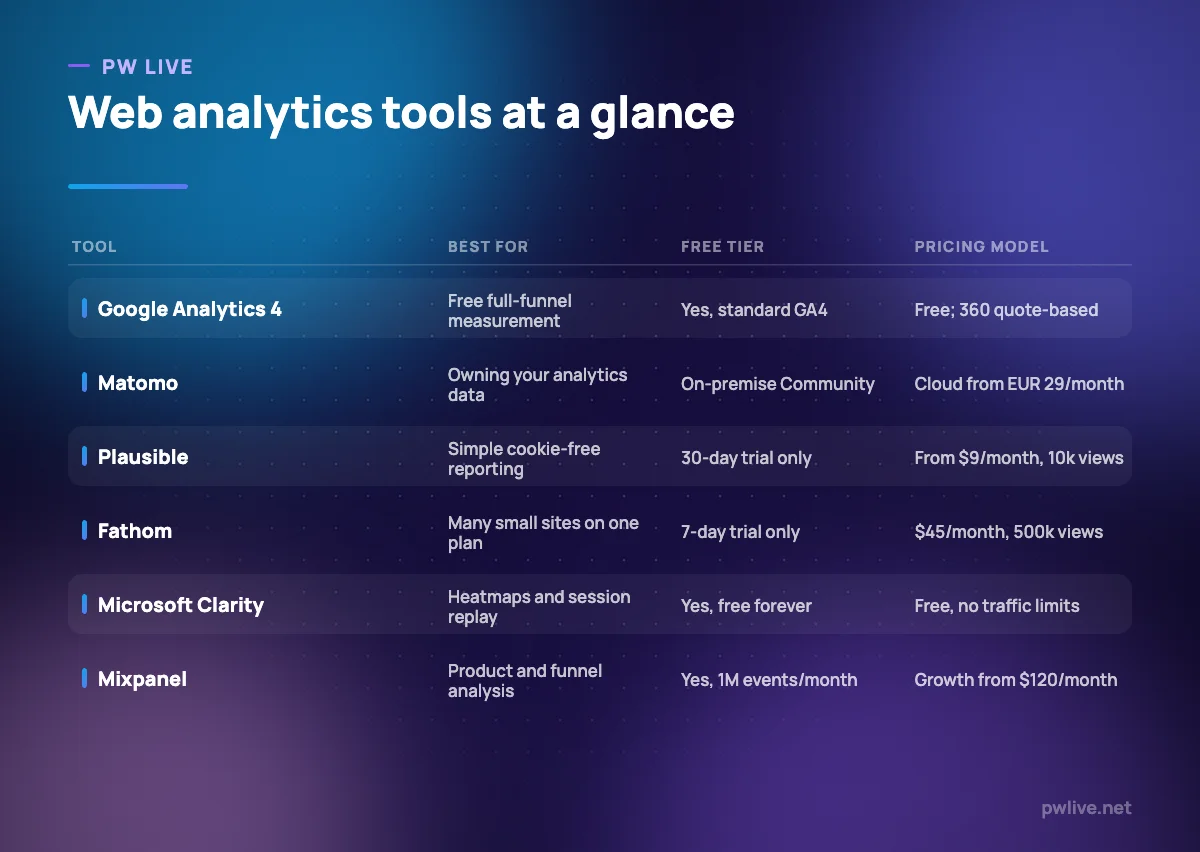
Task: Click 'Yes, standard GA4' cell
Action: [754, 310]
